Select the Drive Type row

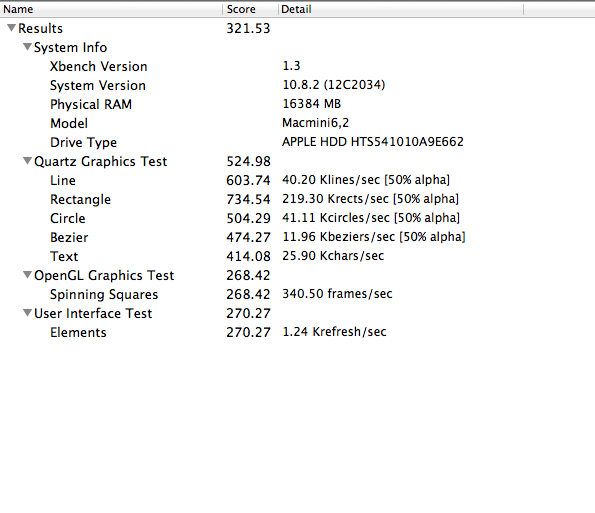click(x=298, y=142)
